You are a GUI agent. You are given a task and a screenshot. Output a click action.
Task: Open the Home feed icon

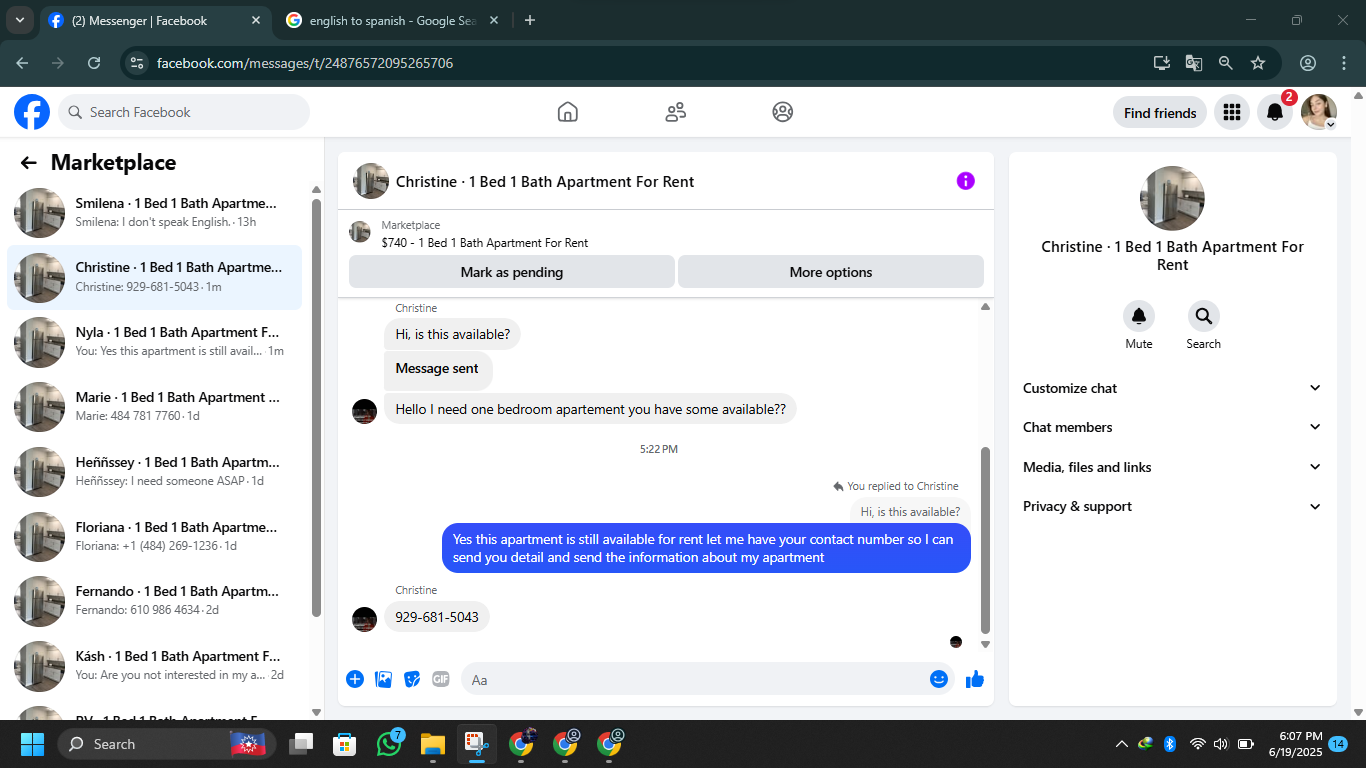(x=568, y=112)
